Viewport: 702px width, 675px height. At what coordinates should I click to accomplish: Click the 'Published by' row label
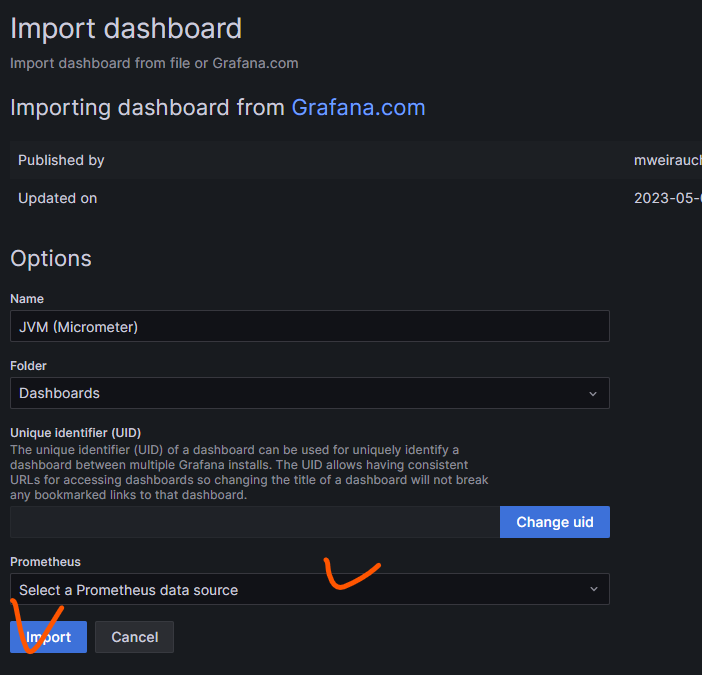pos(61,160)
